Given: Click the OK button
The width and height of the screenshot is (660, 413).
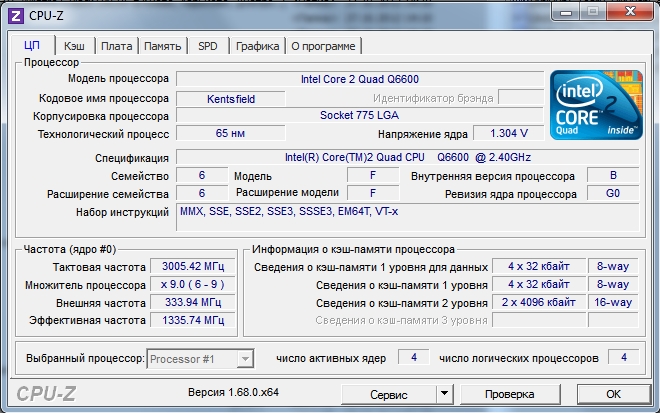Looking at the screenshot, I should pyautogui.click(x=613, y=394).
